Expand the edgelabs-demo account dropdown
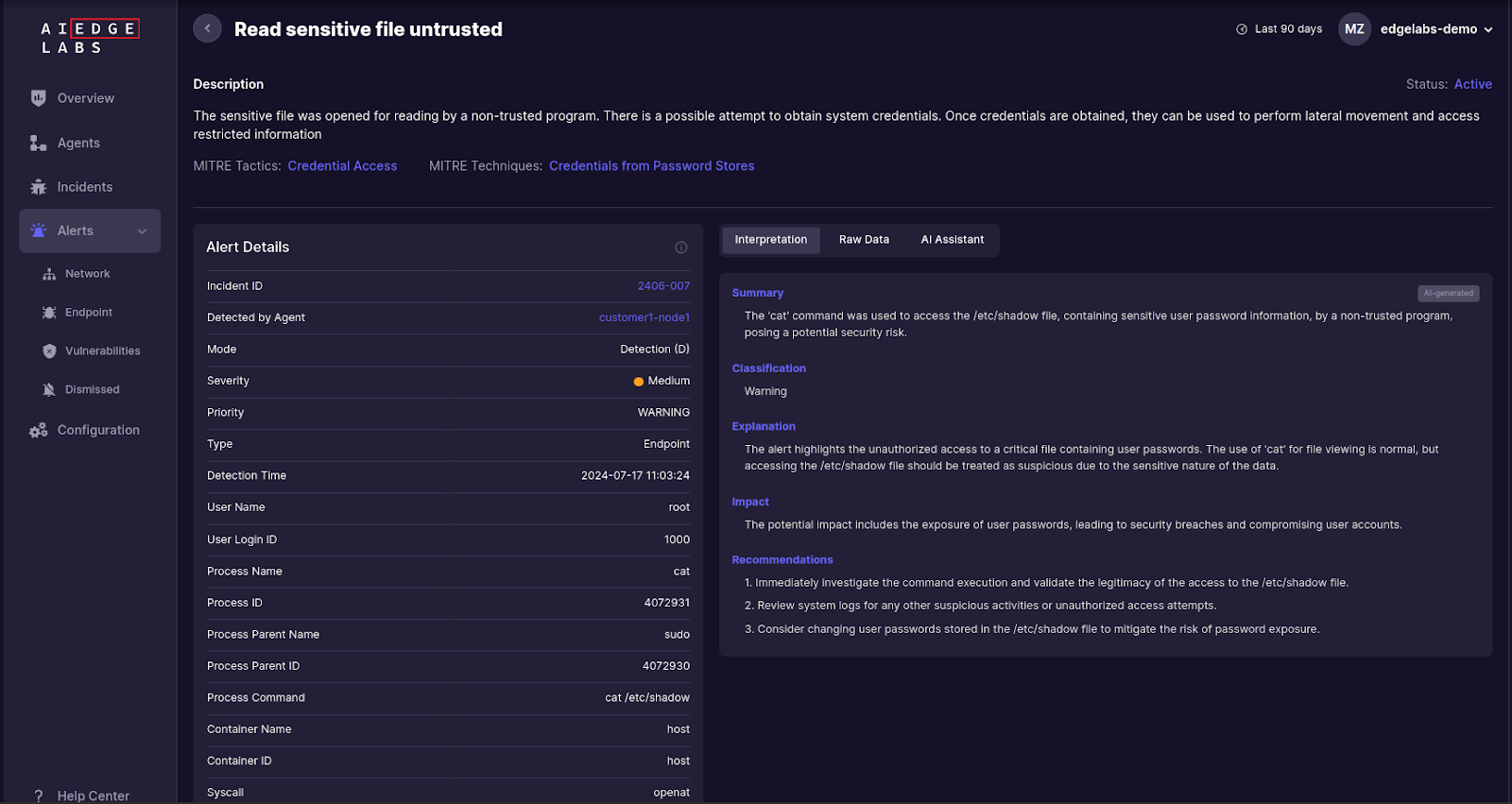Viewport: 1512px width, 804px height. [x=1487, y=29]
